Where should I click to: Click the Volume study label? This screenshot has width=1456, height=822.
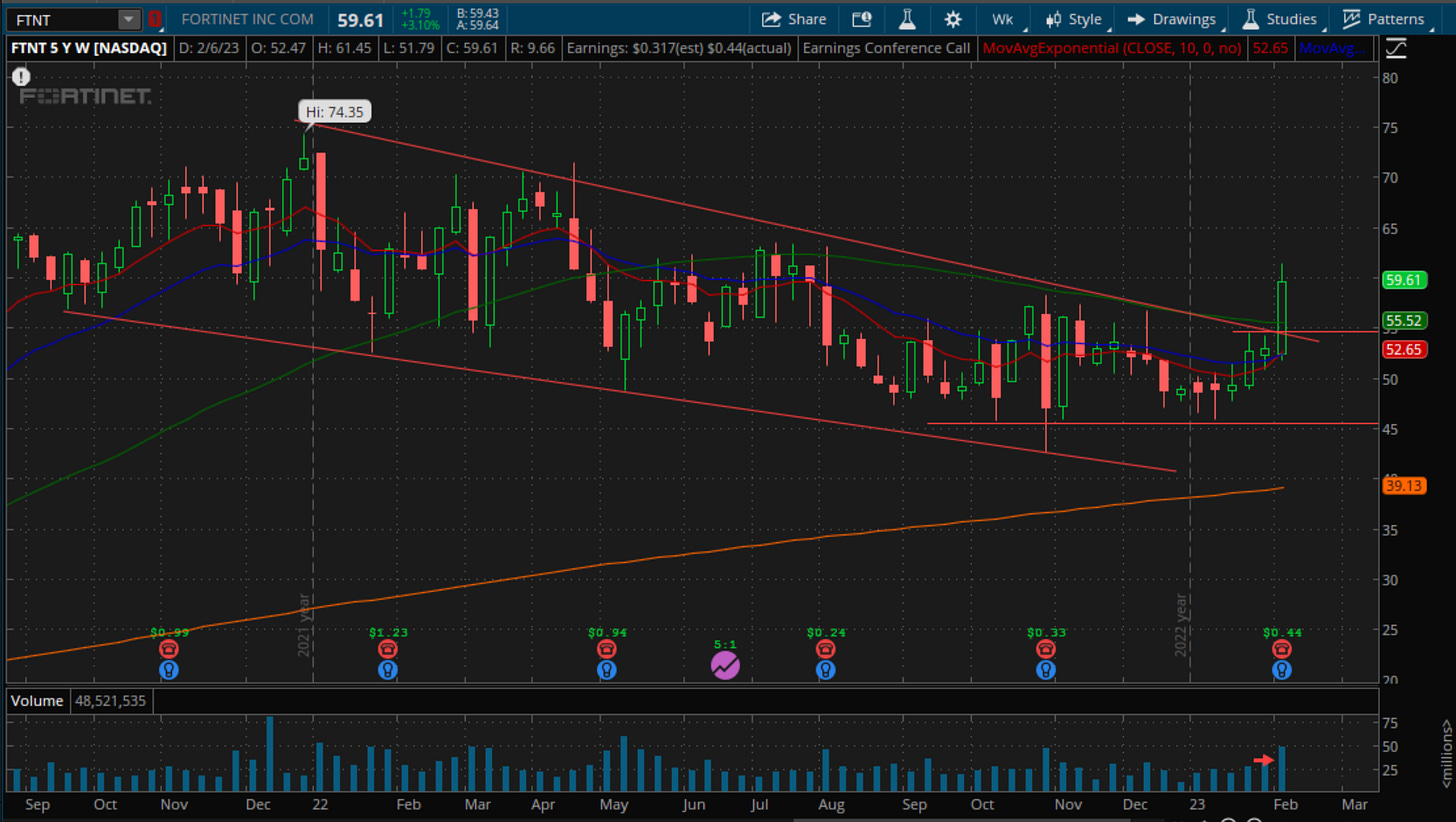[37, 701]
